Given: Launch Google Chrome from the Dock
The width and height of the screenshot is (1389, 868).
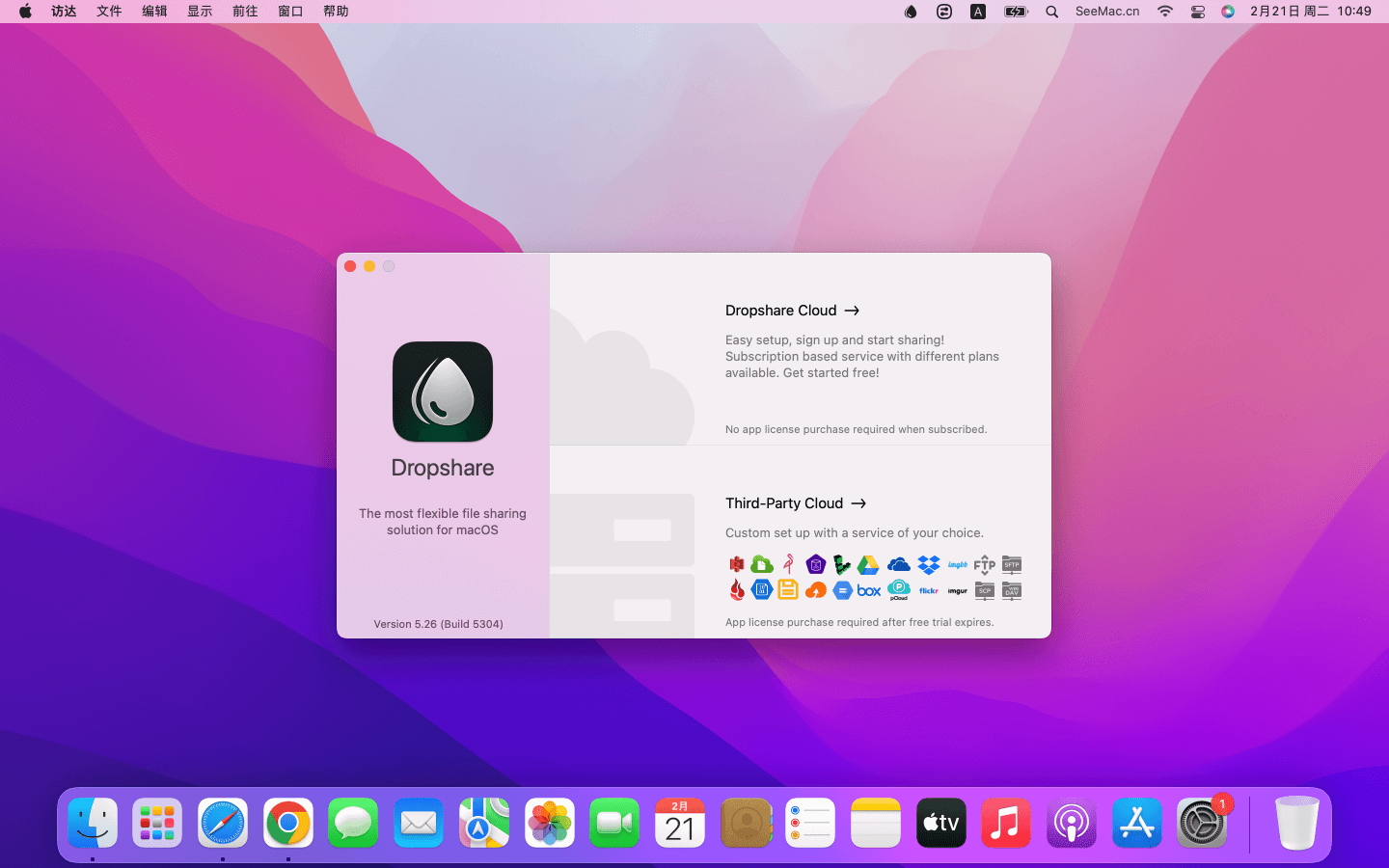Looking at the screenshot, I should tap(288, 824).
